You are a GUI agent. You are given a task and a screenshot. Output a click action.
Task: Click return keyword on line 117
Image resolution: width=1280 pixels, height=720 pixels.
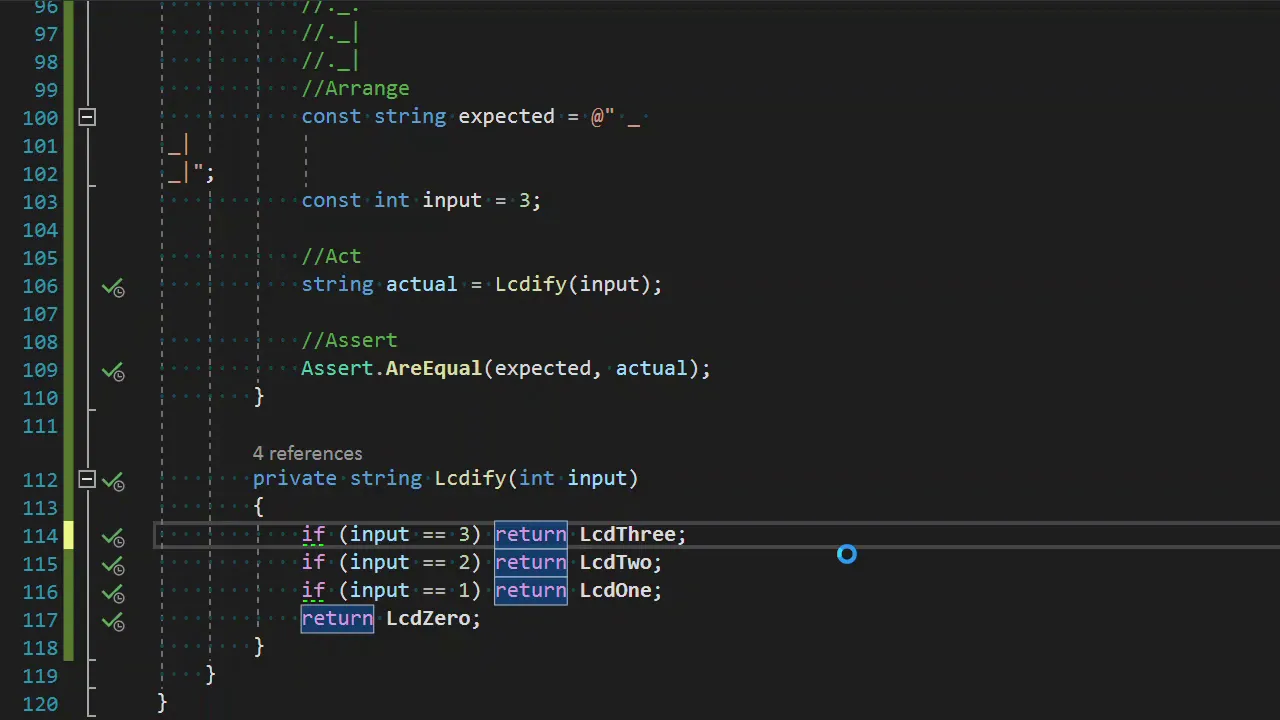coord(337,618)
